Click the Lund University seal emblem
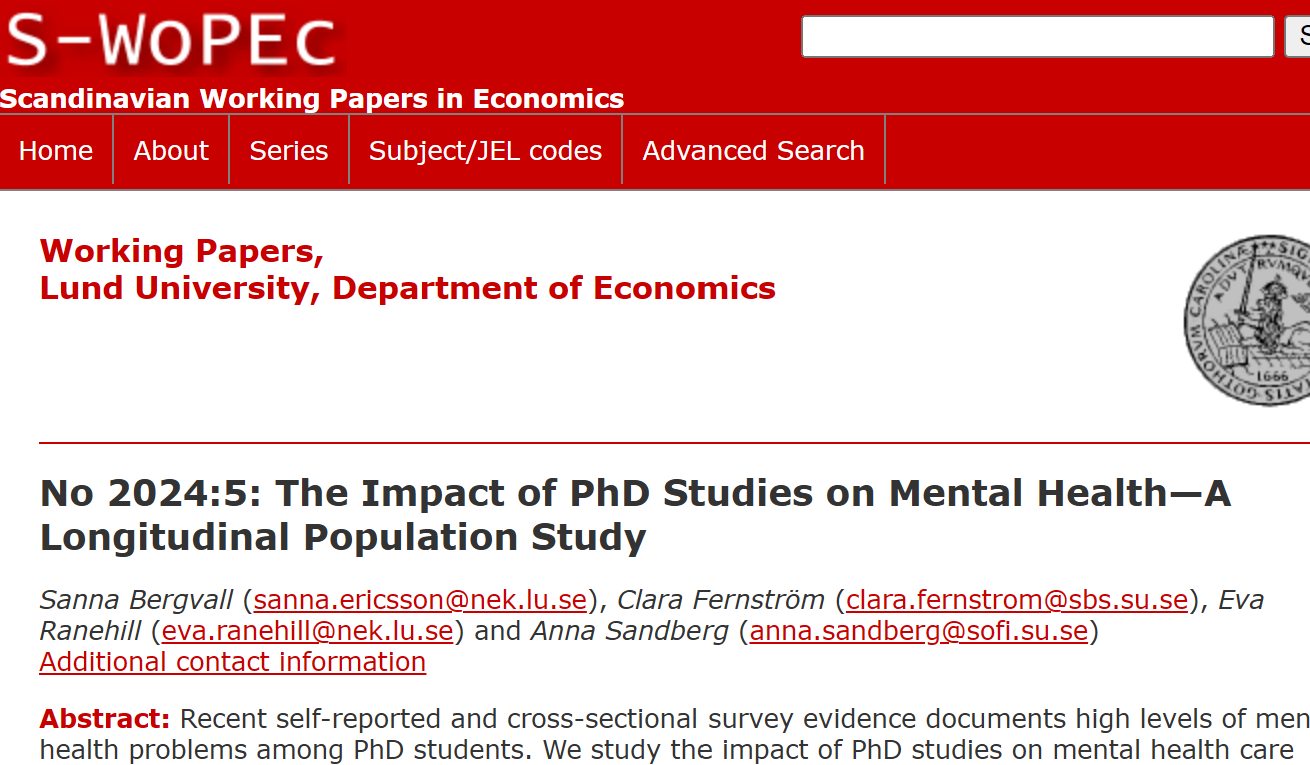The height and width of the screenshot is (765, 1310). pyautogui.click(x=1252, y=318)
